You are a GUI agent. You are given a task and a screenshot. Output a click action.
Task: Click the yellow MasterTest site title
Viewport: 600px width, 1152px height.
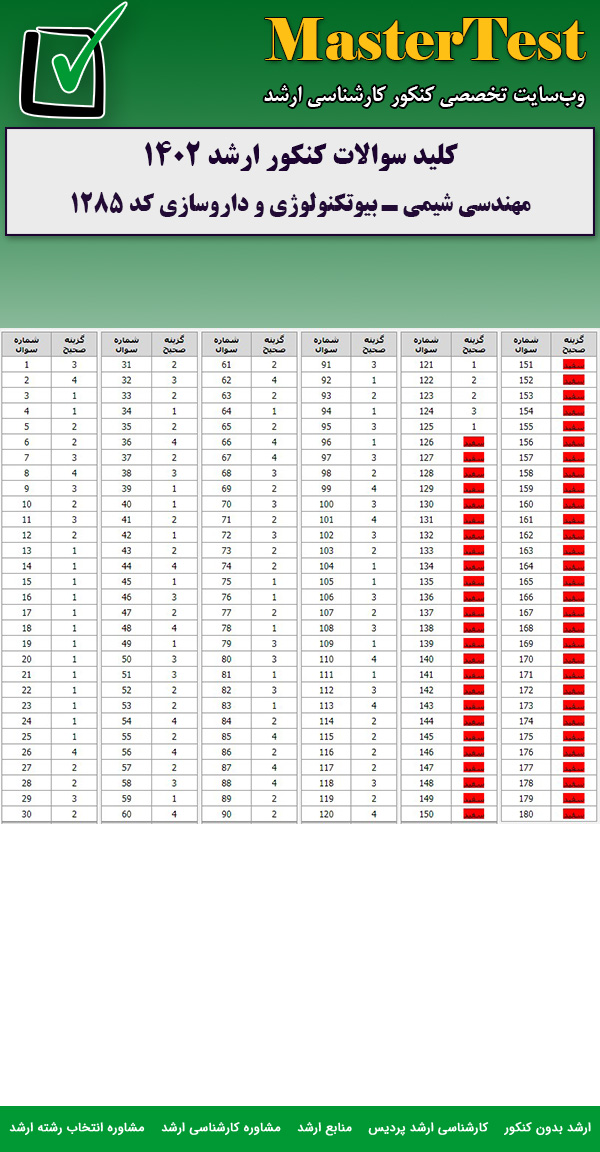pos(425,42)
